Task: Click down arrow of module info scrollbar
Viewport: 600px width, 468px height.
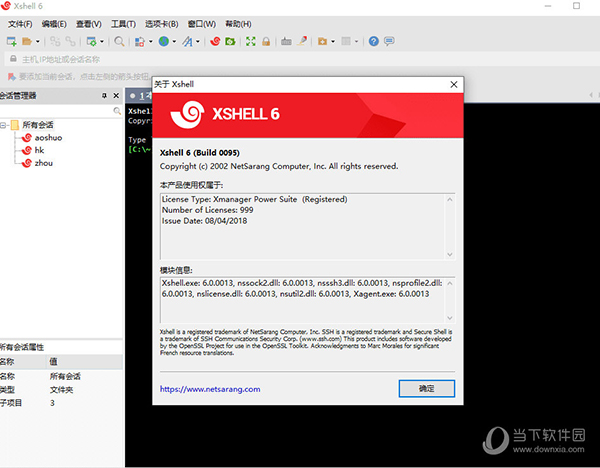Action: point(450,318)
